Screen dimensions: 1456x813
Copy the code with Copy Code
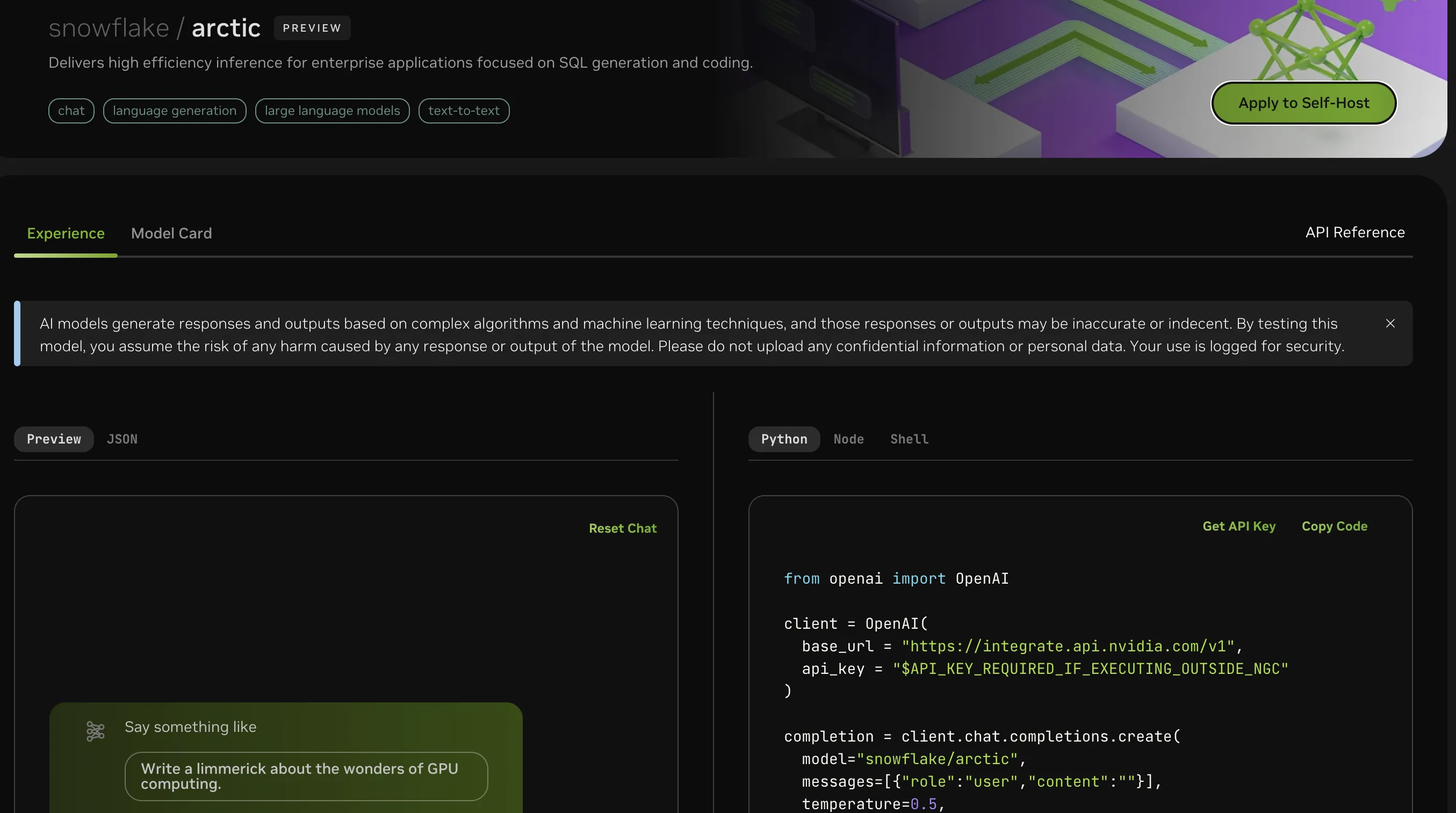tap(1334, 526)
